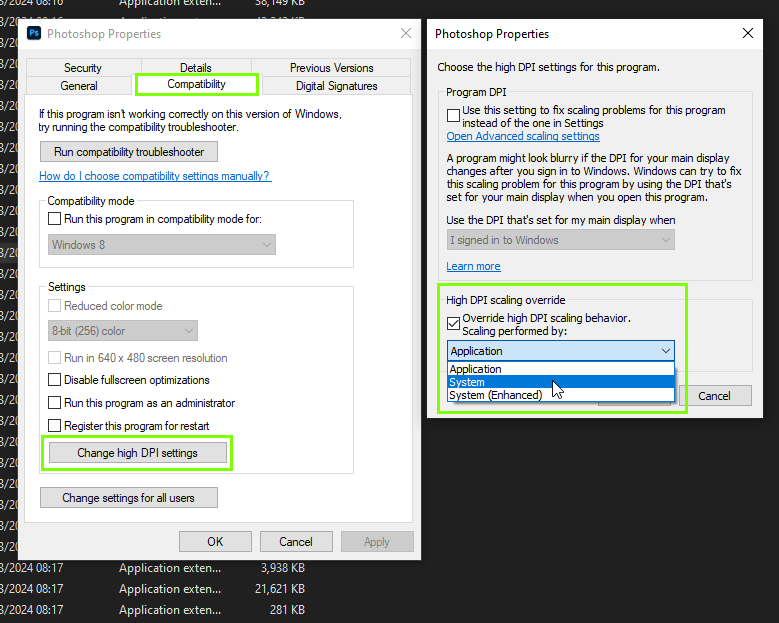Image resolution: width=779 pixels, height=623 pixels.
Task: Check the Program DPI 'Use this setting' checkbox
Action: [453, 115]
